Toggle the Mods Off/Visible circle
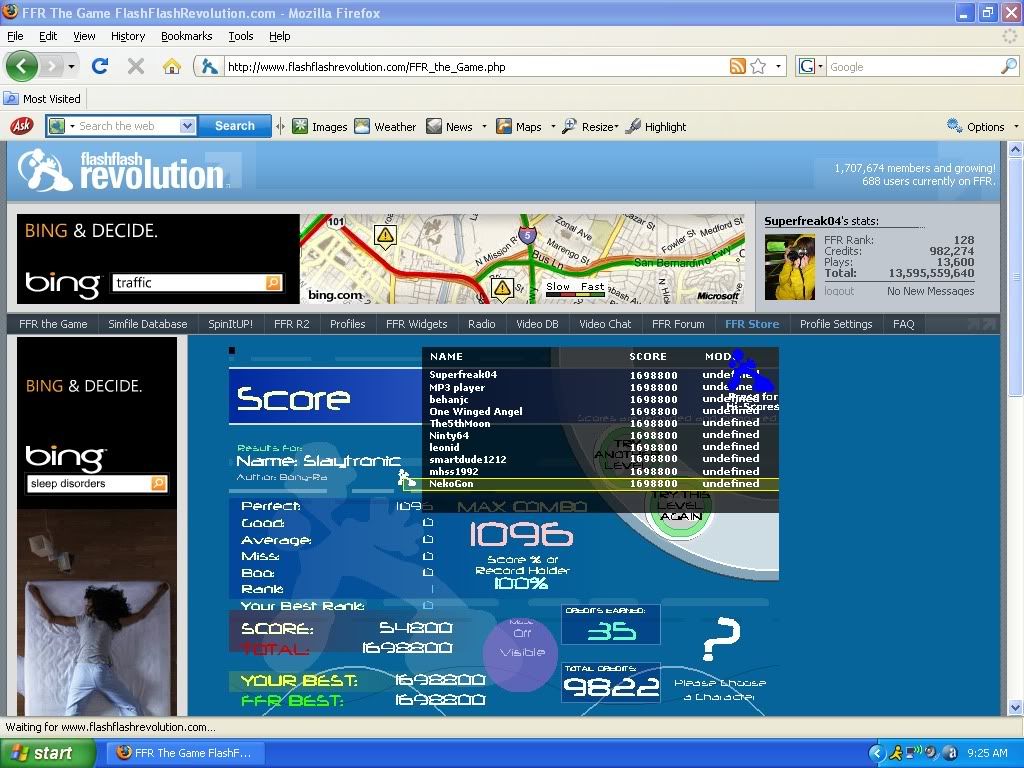1024x768 pixels. click(x=521, y=652)
